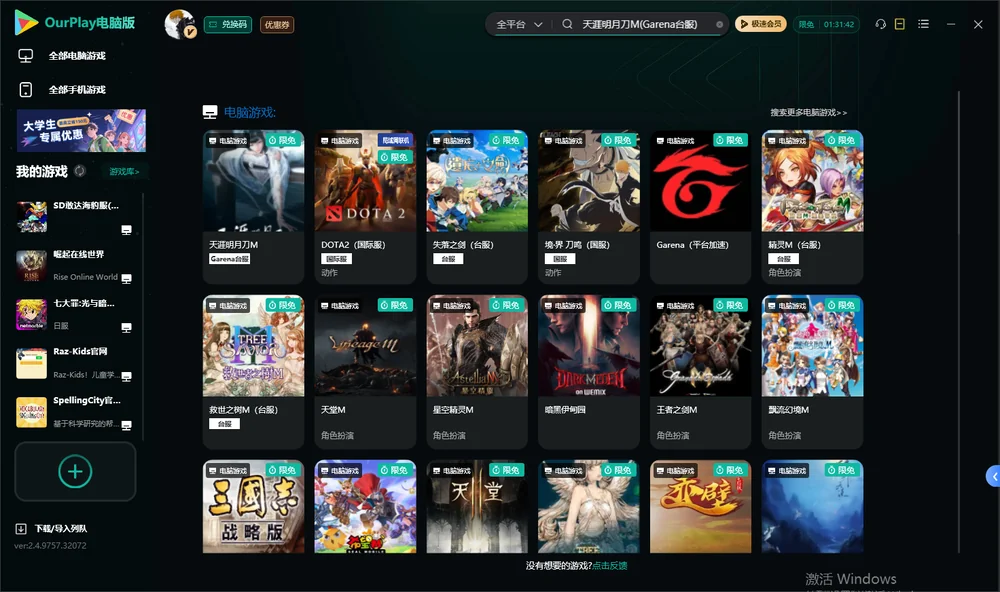This screenshot has height=592, width=1000.
Task: Open the DOTA2 (国际服) game card
Action: coord(365,207)
